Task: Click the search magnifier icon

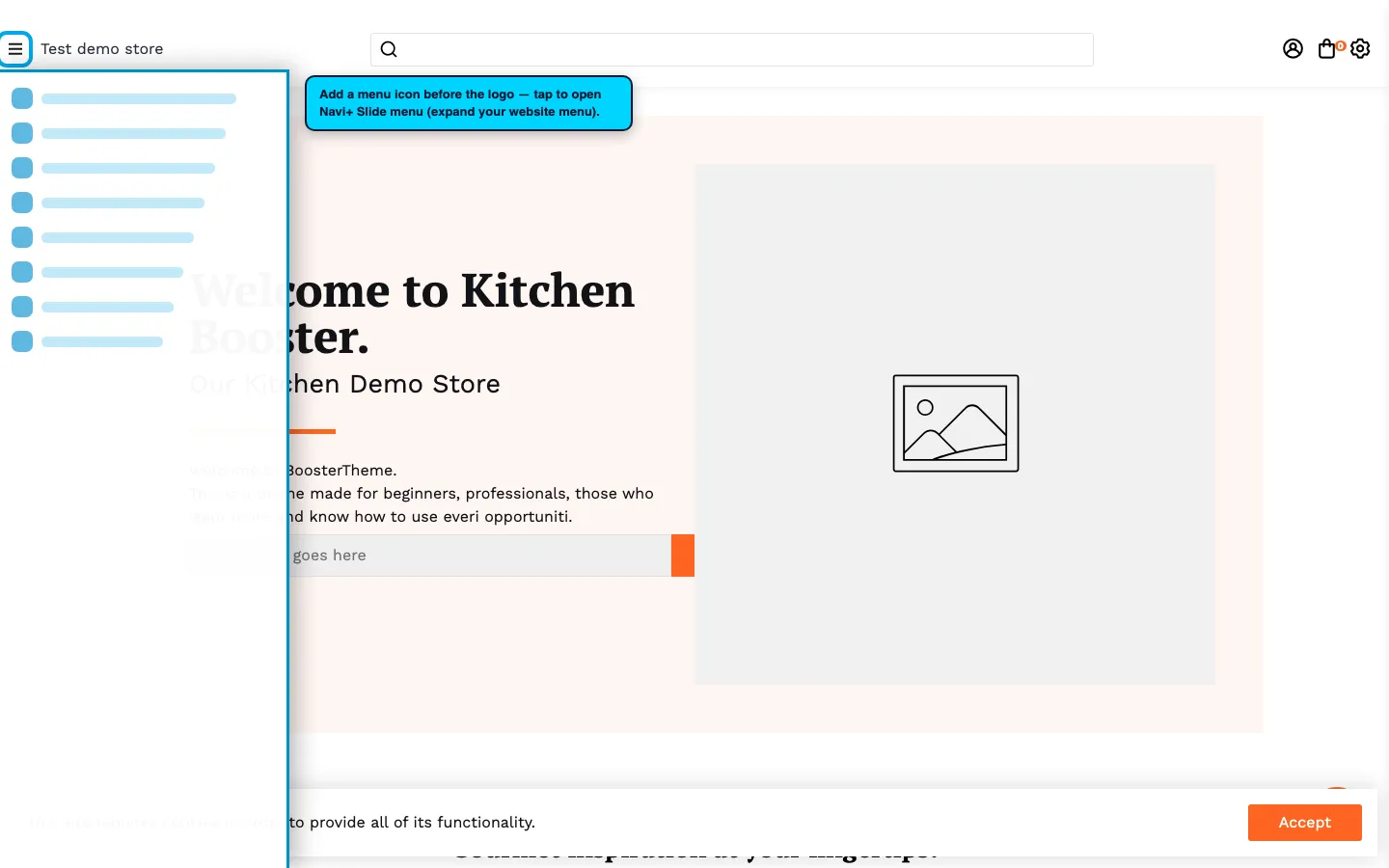Action: pyautogui.click(x=389, y=49)
